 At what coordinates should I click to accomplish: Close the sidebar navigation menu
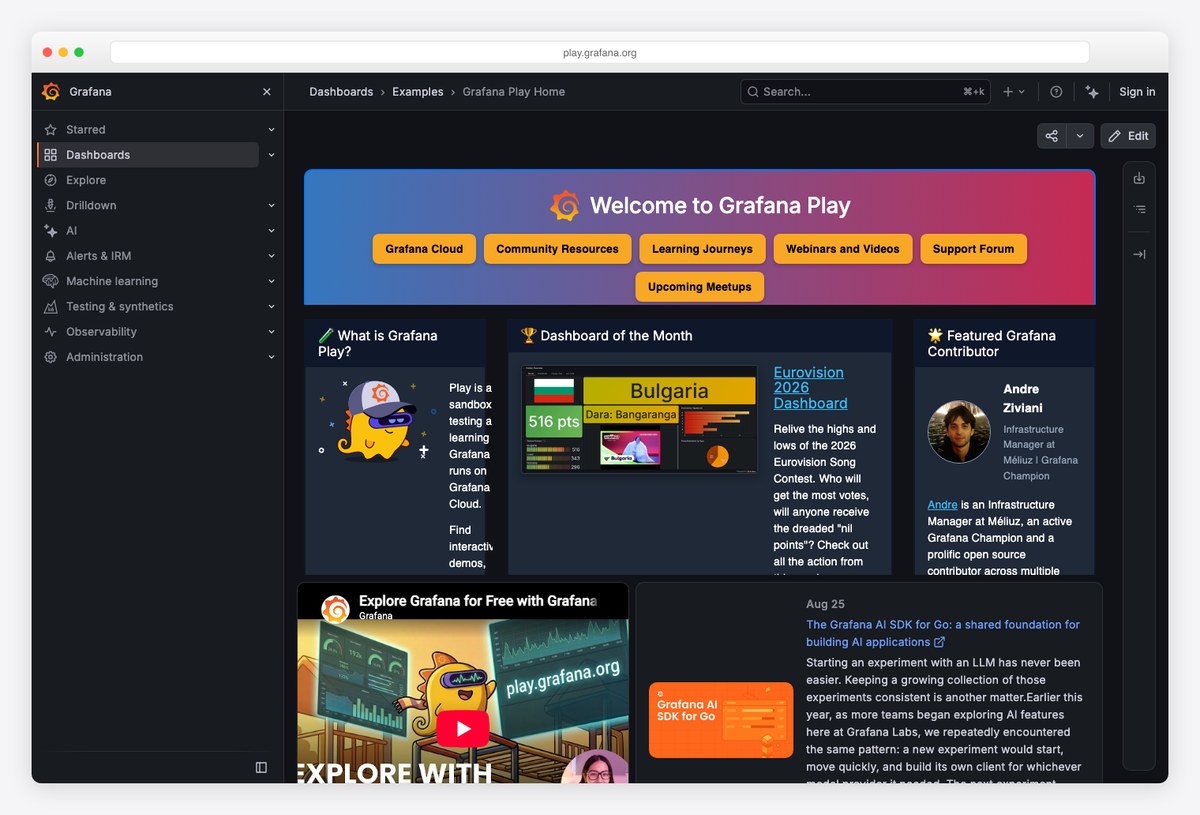click(x=266, y=92)
